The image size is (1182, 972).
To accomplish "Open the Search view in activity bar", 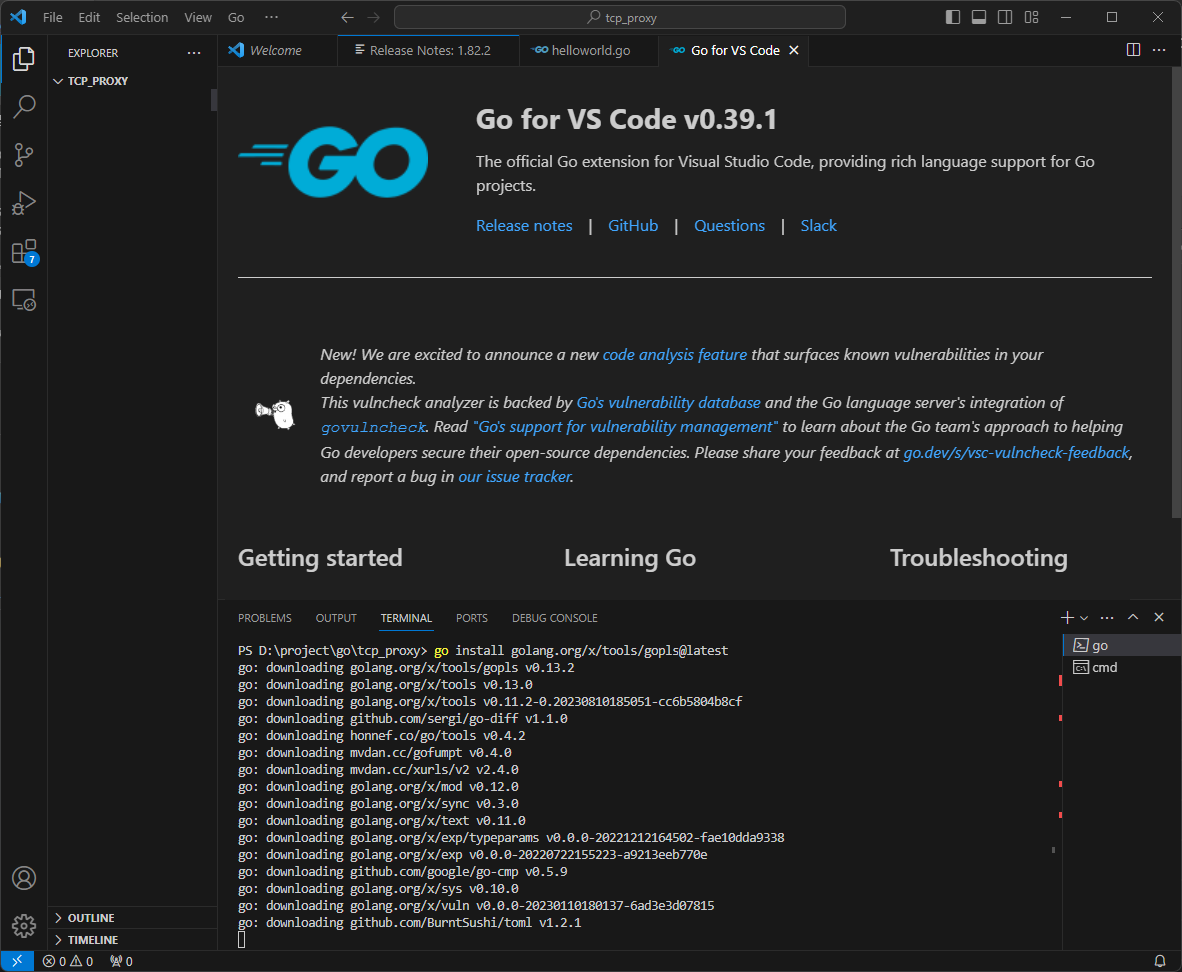I will [x=23, y=107].
